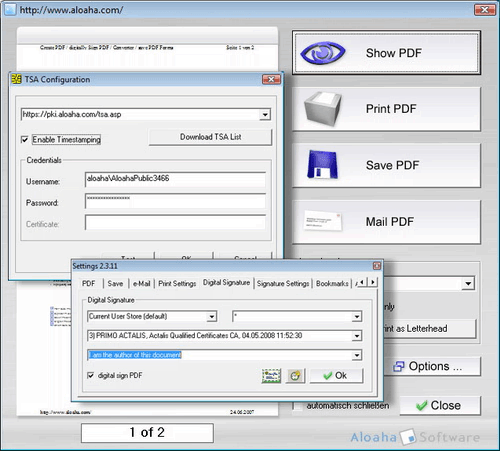This screenshot has height=451, width=500.
Task: Click the timestamp clock icon beside Ok
Action: click(x=295, y=376)
